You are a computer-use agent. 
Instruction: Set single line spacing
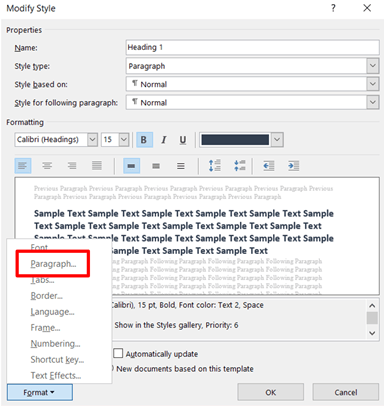tap(131, 166)
